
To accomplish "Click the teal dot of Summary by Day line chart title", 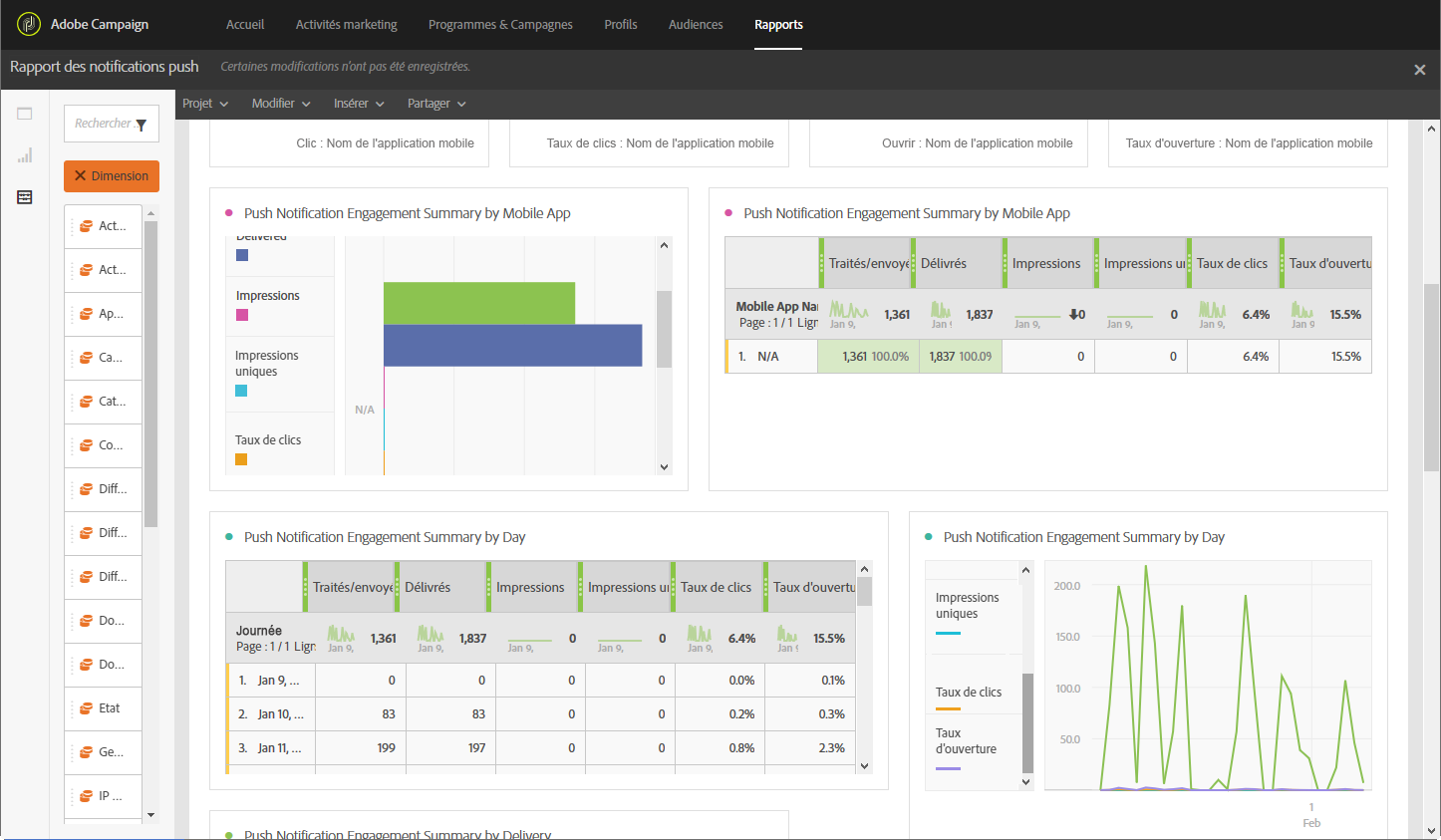I will click(x=929, y=537).
